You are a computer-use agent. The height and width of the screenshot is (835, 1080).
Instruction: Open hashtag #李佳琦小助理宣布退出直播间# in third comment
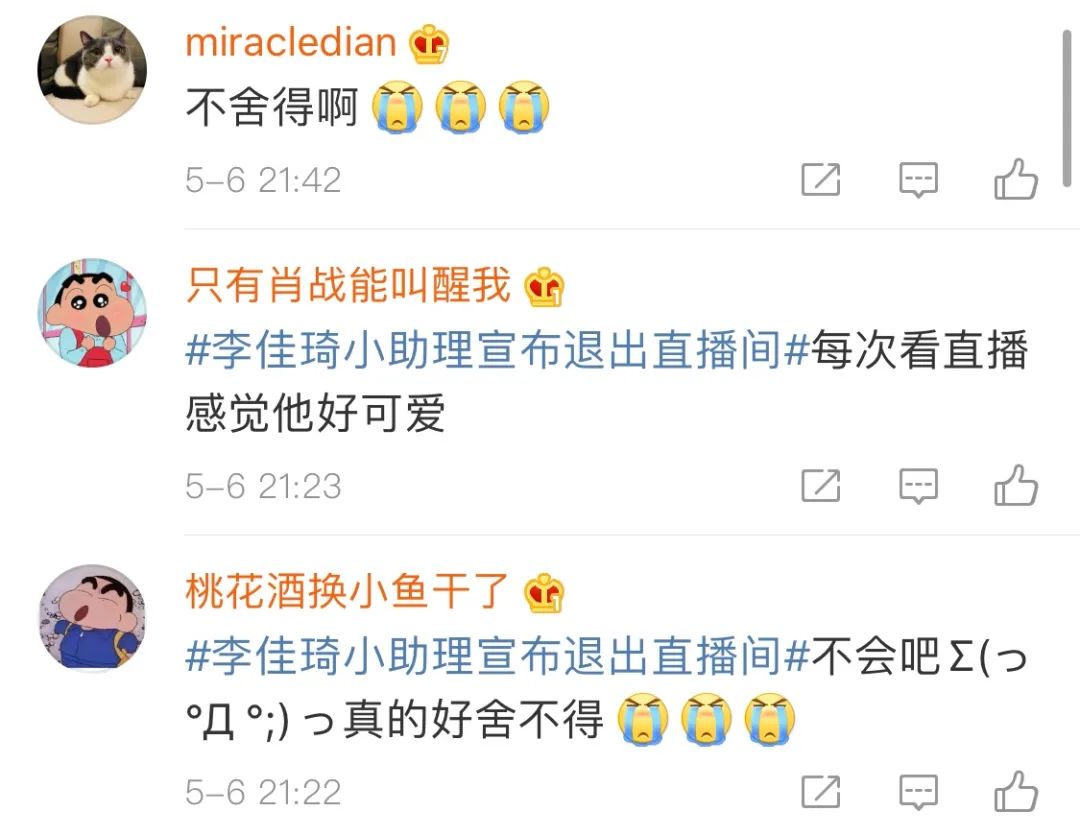click(497, 656)
